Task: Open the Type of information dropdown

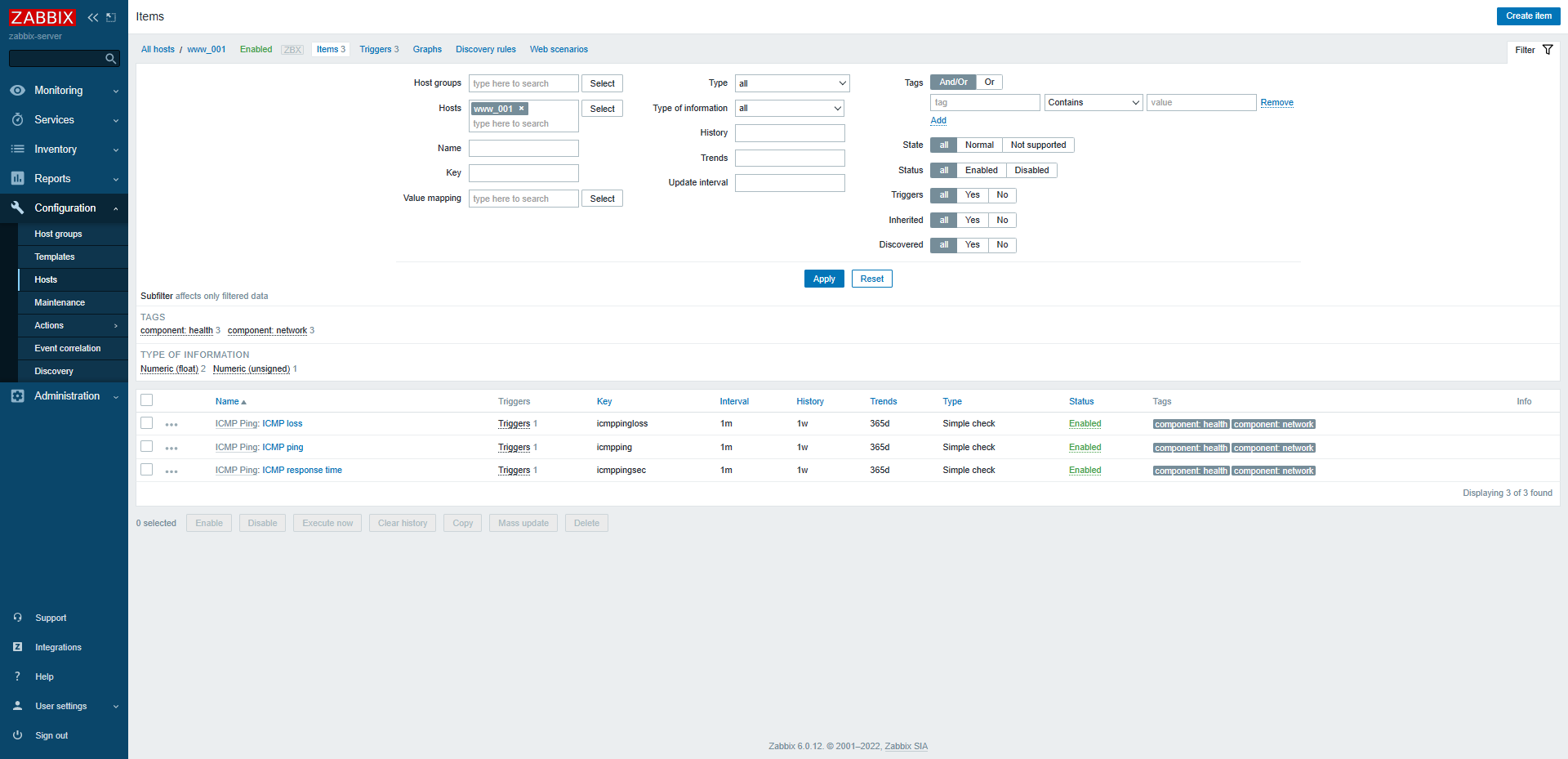Action: 790,109
